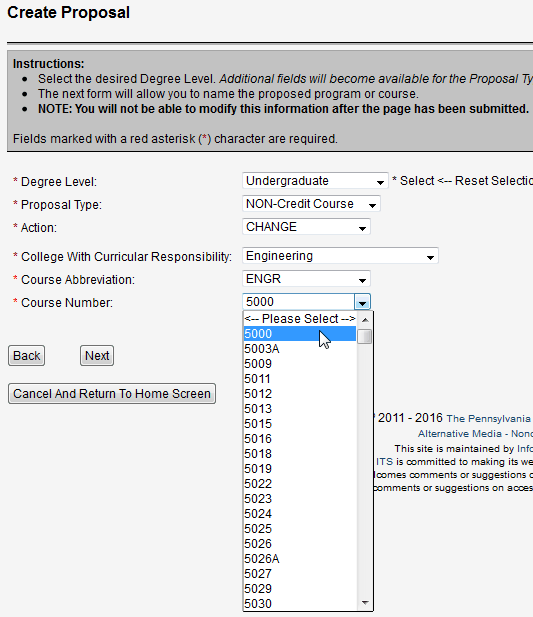Select course number 5015
The height and width of the screenshot is (617, 533).
(300, 424)
